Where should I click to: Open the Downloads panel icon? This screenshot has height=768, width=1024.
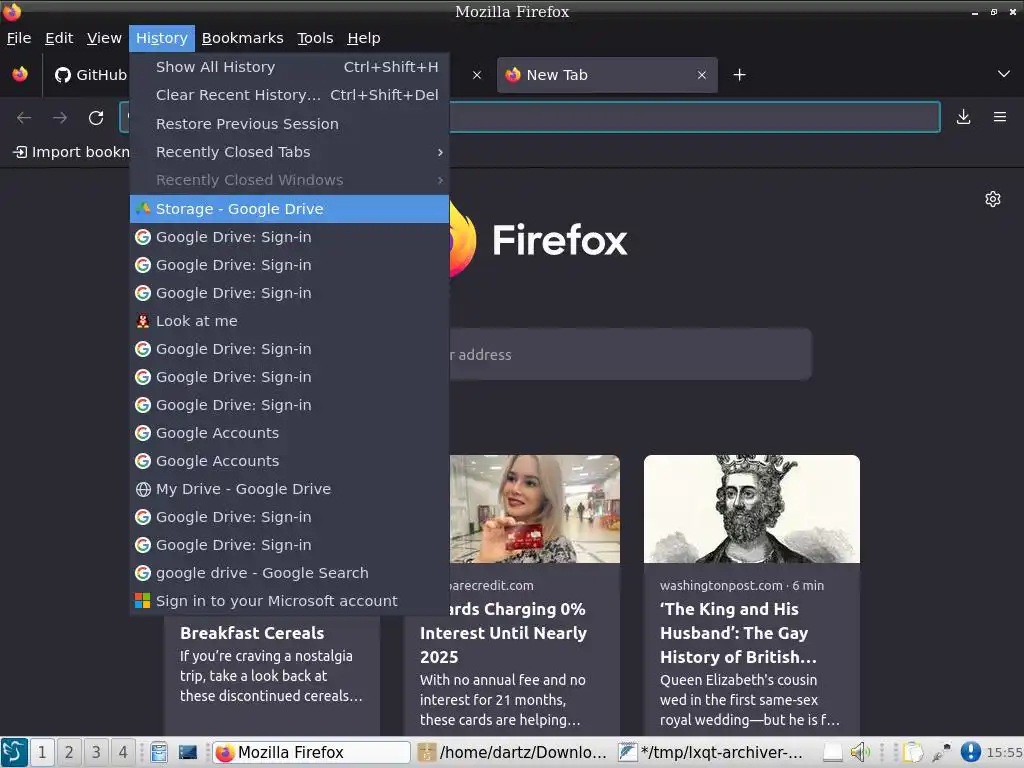click(963, 117)
